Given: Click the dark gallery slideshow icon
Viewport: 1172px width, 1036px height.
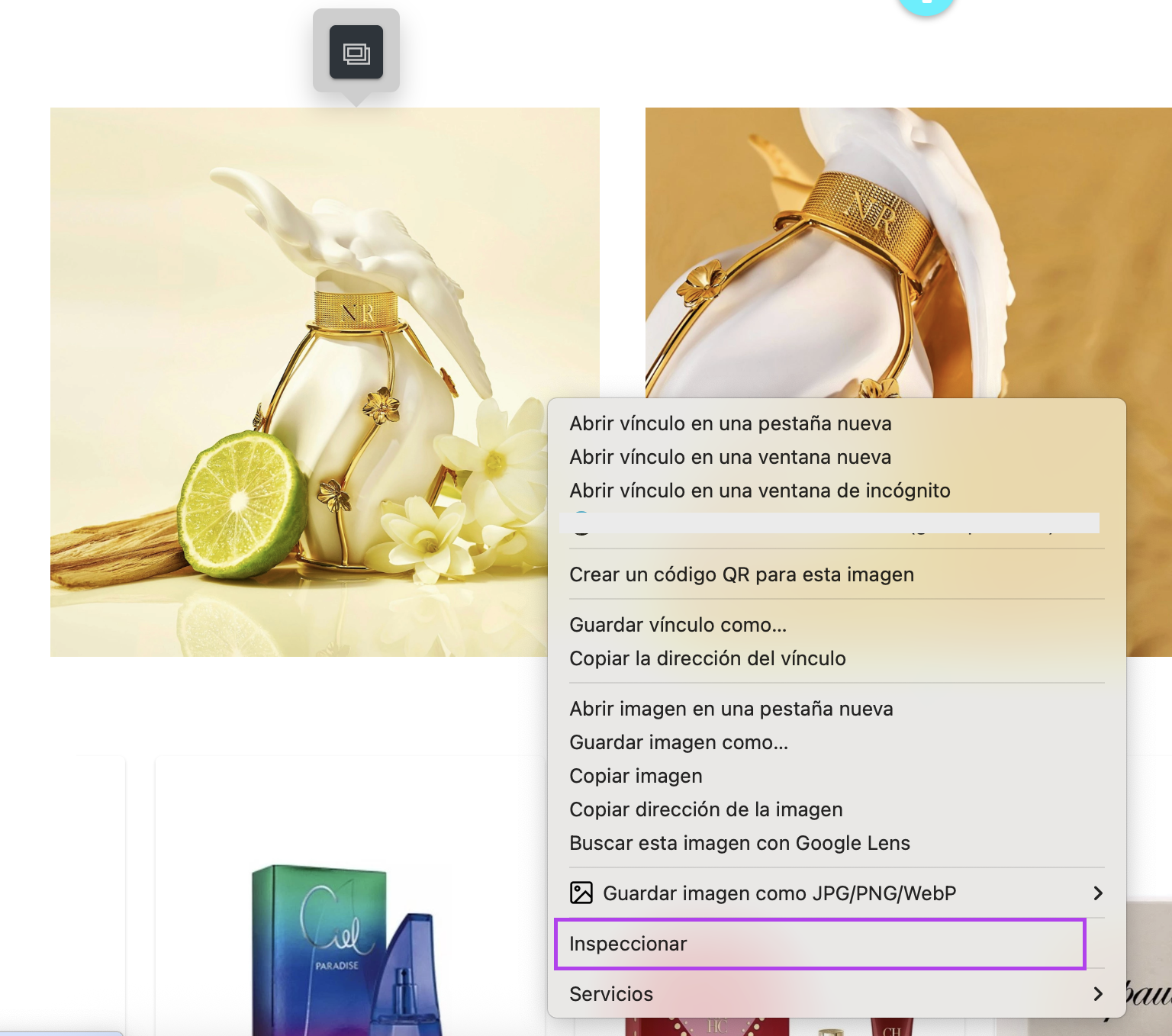Looking at the screenshot, I should click(x=356, y=52).
